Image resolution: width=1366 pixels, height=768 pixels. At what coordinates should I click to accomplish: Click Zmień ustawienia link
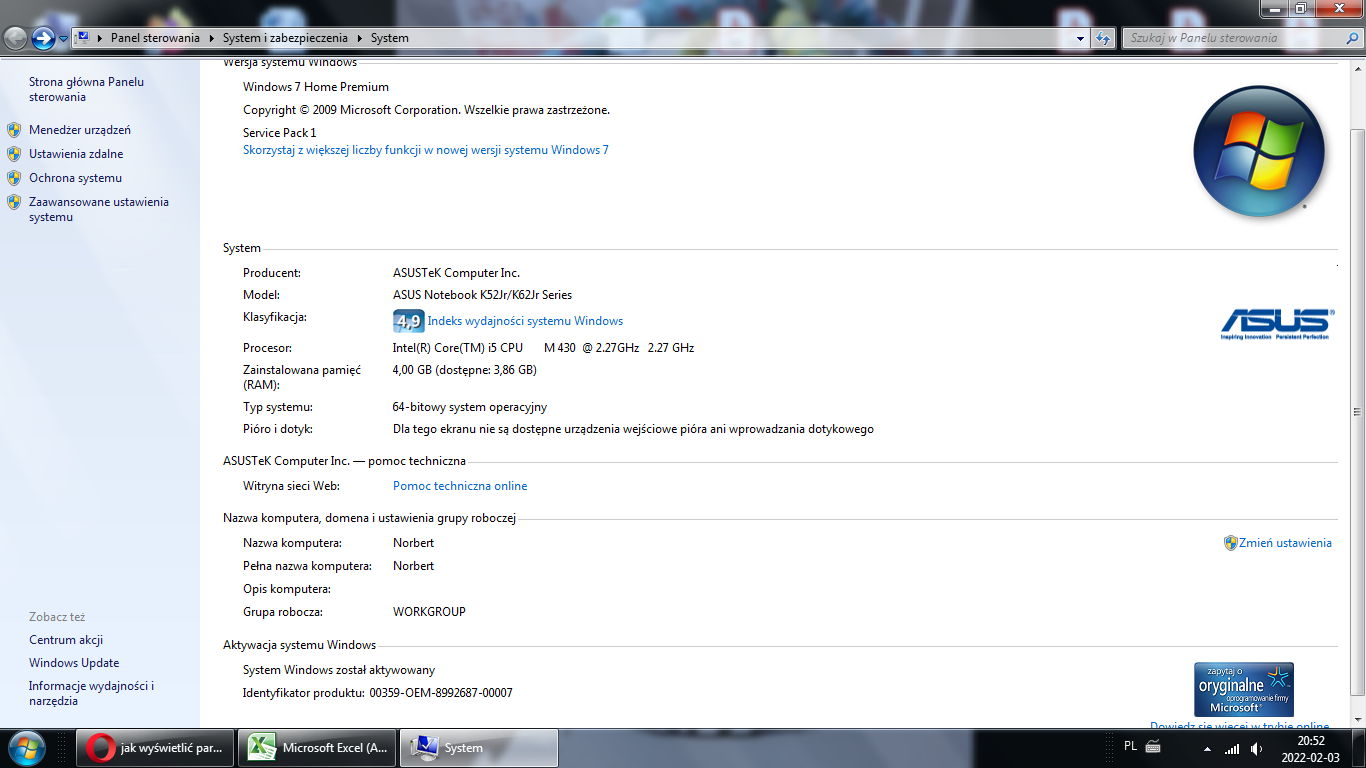pos(1285,543)
